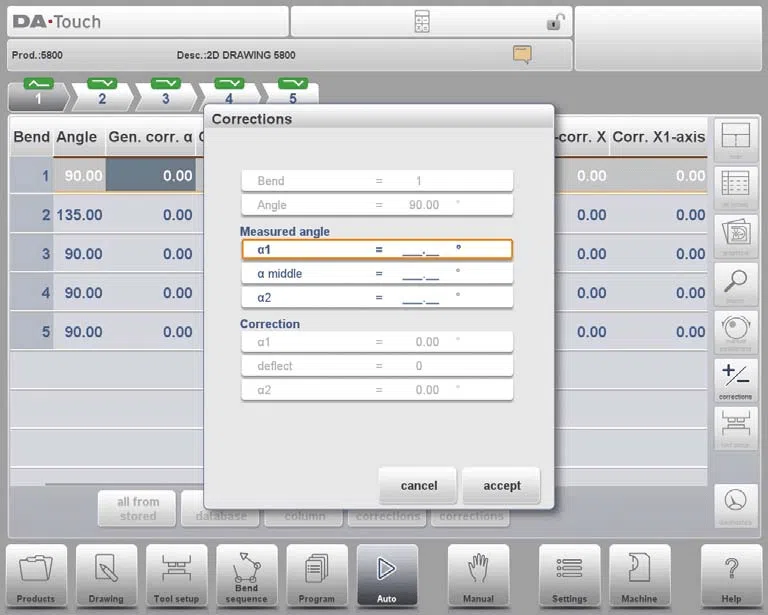Screen dimensions: 768x615
Task: Select Gen. corr. α cell in bend 2 row
Action: pos(151,214)
